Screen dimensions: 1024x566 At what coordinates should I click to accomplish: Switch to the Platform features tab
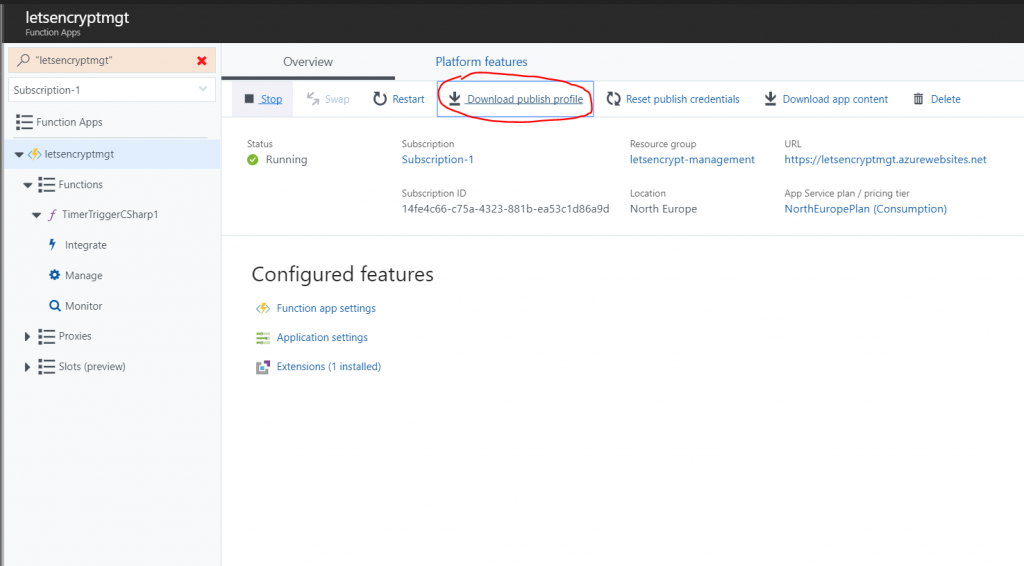(481, 62)
